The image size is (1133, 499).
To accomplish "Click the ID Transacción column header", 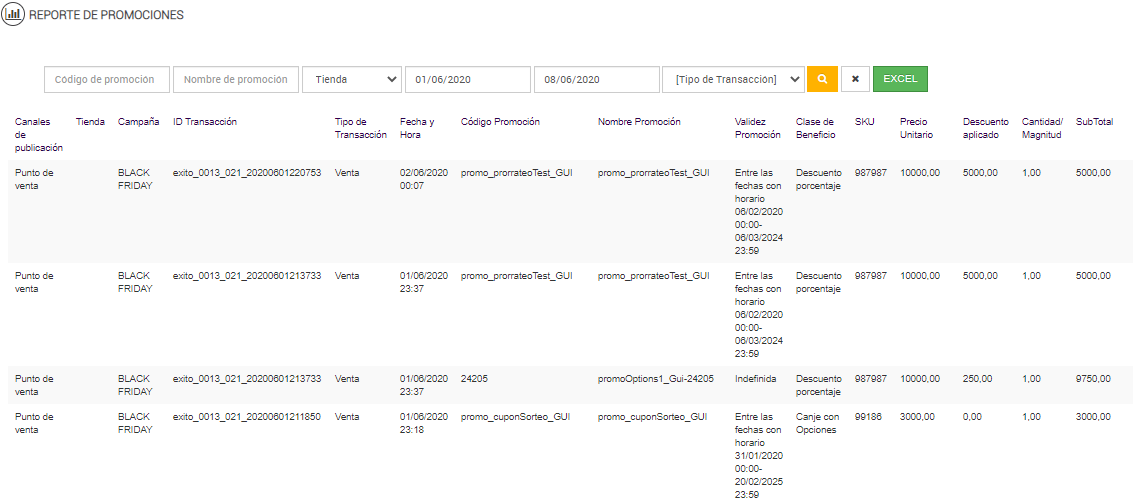I will tap(205, 122).
